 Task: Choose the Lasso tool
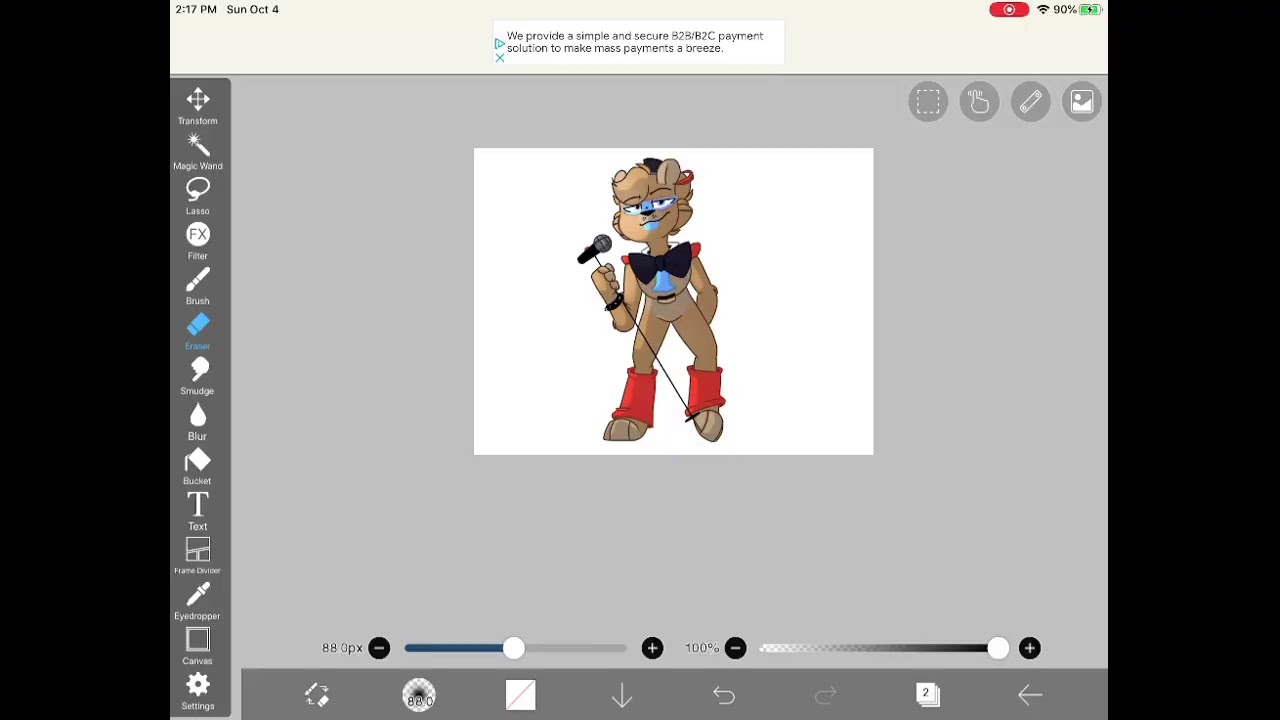click(x=197, y=196)
